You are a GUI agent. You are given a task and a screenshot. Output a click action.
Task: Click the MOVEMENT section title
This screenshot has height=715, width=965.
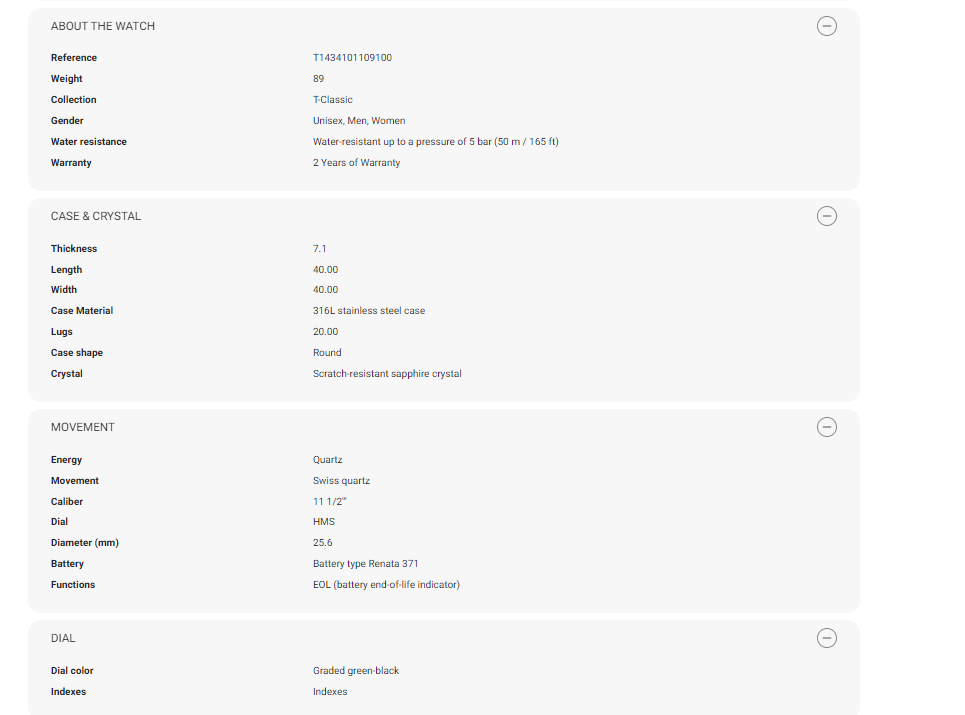[83, 427]
